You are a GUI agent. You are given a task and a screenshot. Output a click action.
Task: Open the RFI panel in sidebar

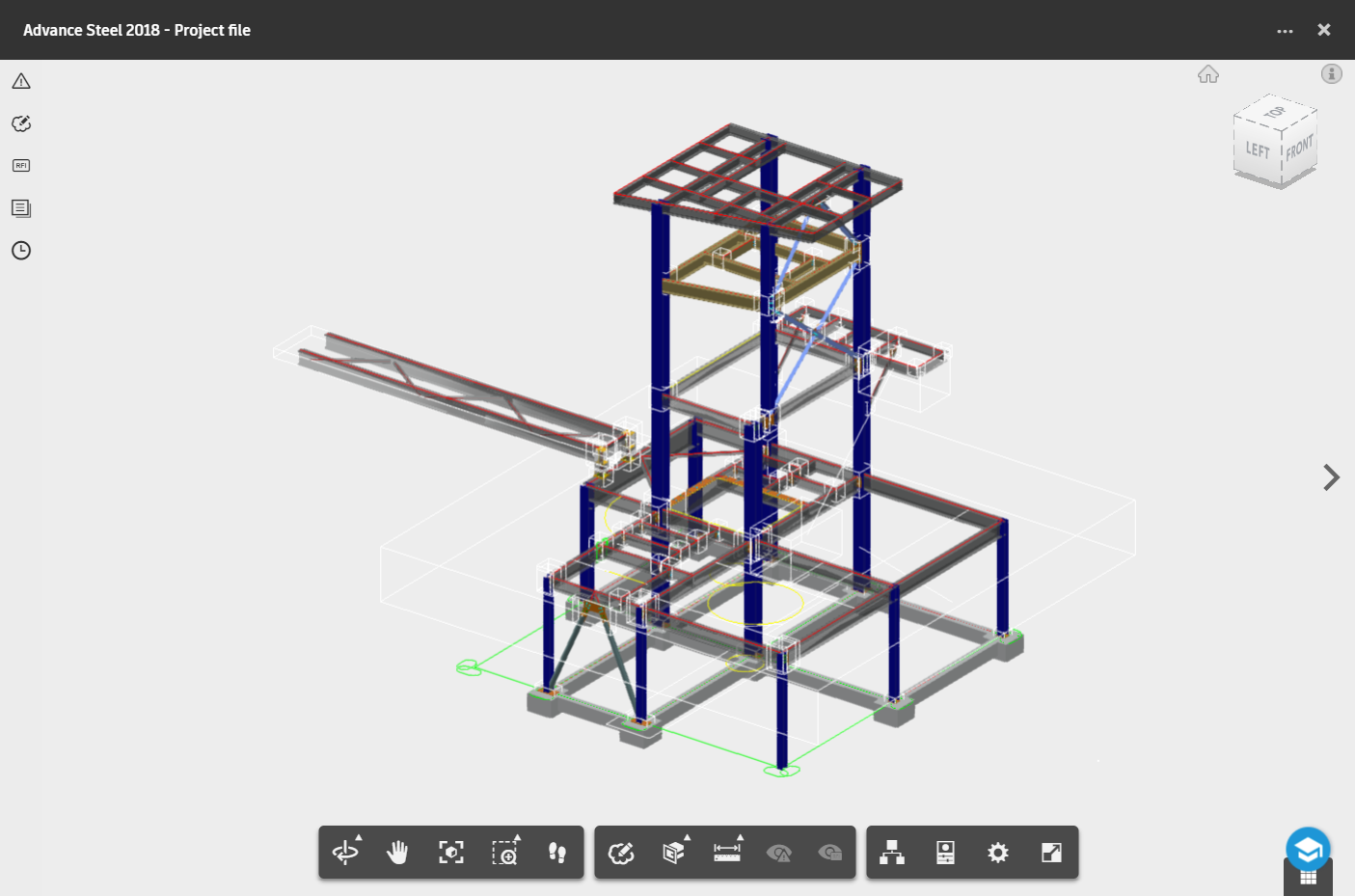click(x=20, y=165)
